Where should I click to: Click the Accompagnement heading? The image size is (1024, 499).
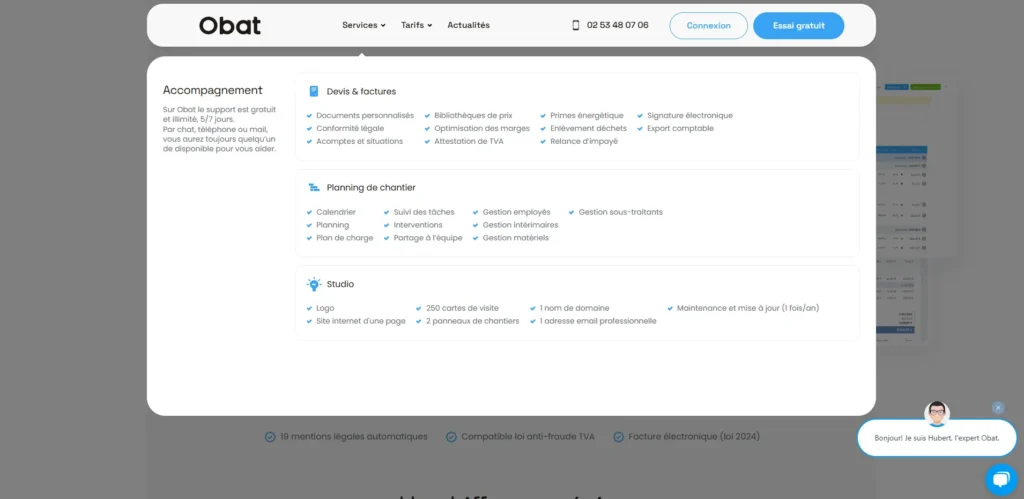point(213,90)
